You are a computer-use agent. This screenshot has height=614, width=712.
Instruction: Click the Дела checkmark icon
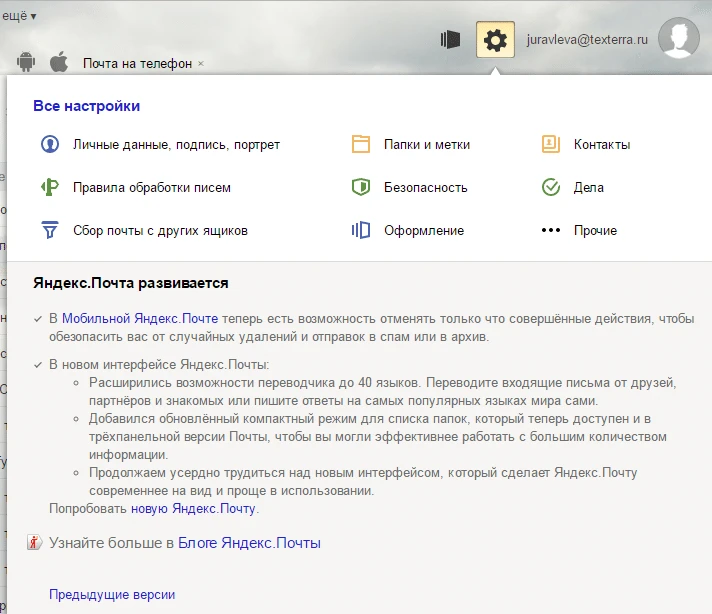click(551, 187)
